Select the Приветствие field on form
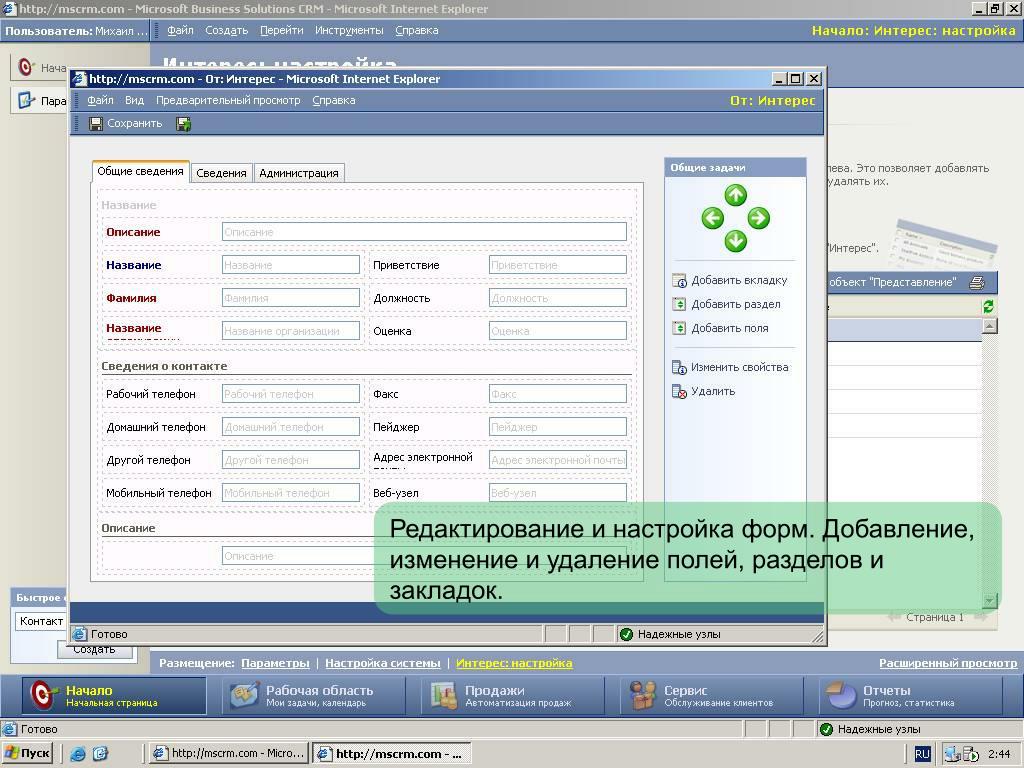The height and width of the screenshot is (768, 1024). [558, 265]
